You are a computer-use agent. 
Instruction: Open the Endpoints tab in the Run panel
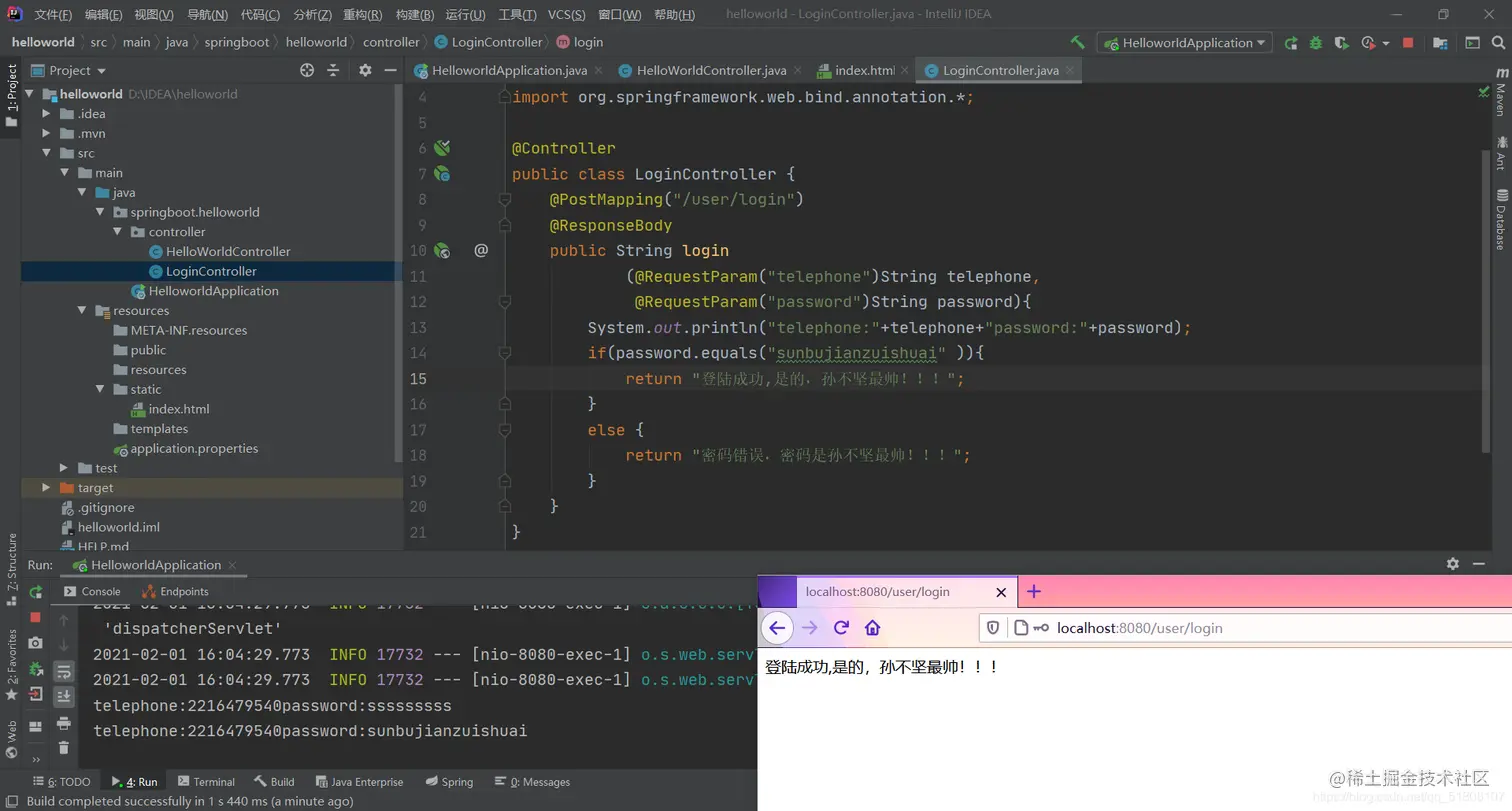click(176, 591)
